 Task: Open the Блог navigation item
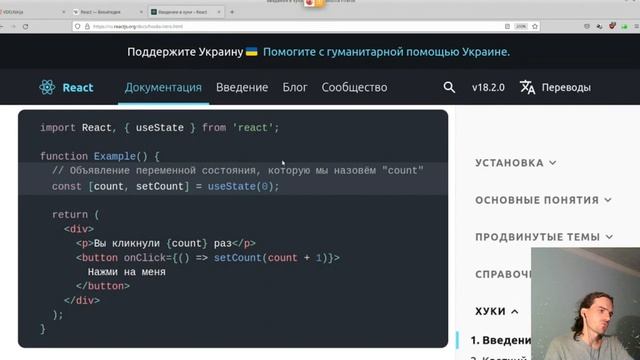pos(295,87)
